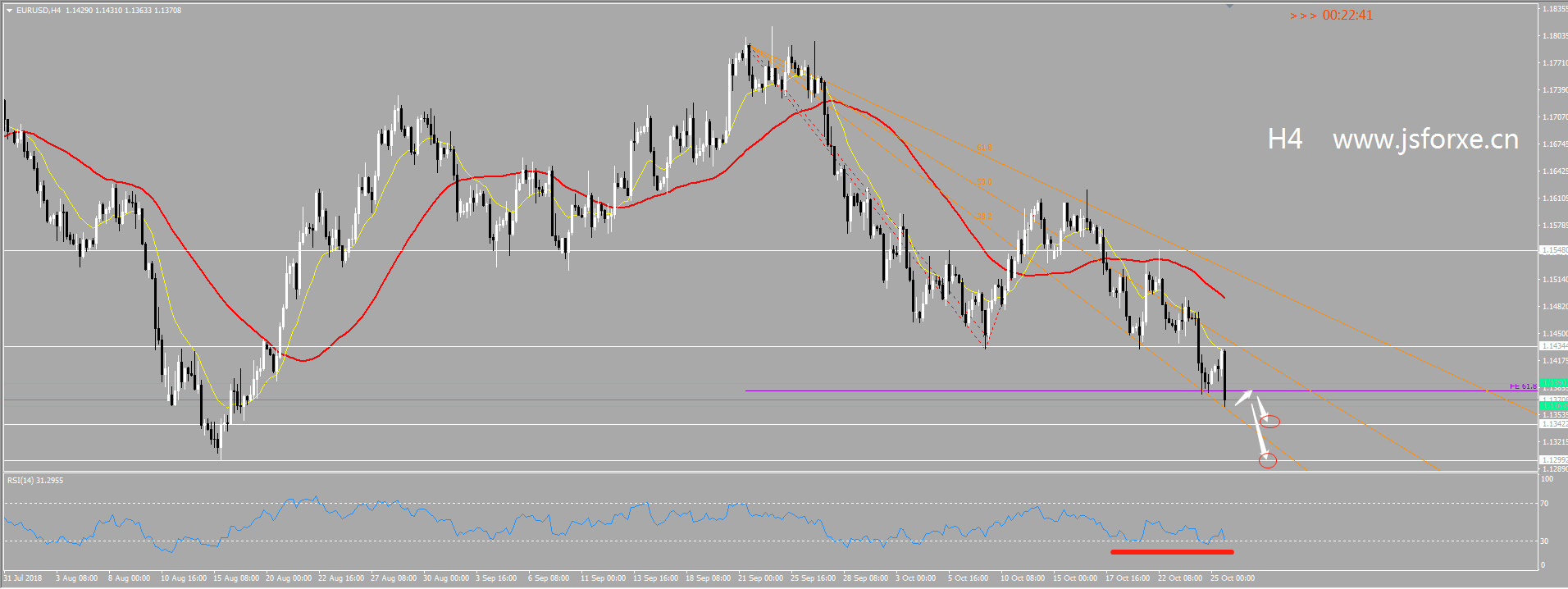
Task: Open the EURUSD,H4 chart dropdown triangle
Action: pyautogui.click(x=9, y=11)
